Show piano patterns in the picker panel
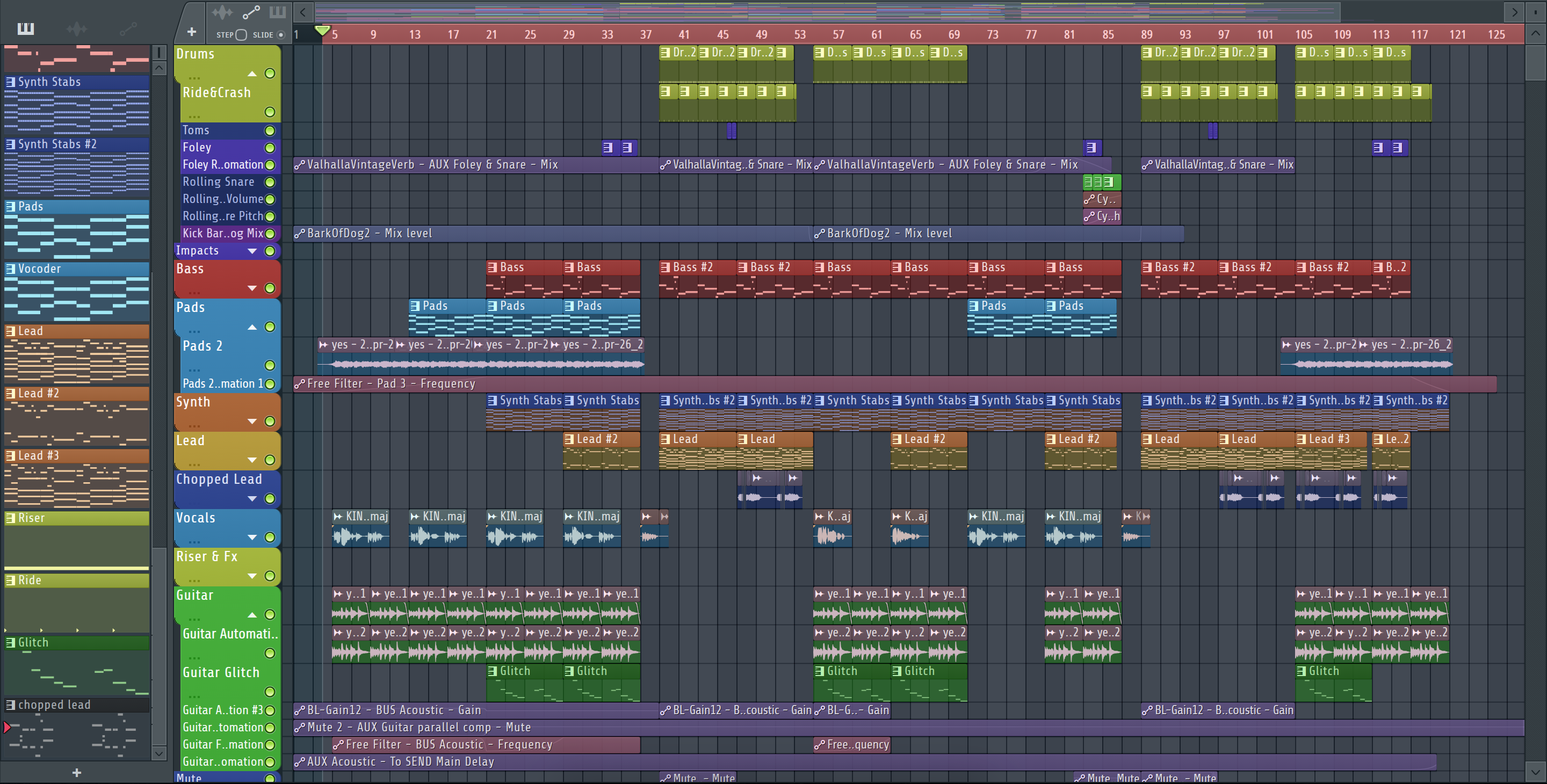This screenshot has height=784, width=1547. [x=25, y=28]
